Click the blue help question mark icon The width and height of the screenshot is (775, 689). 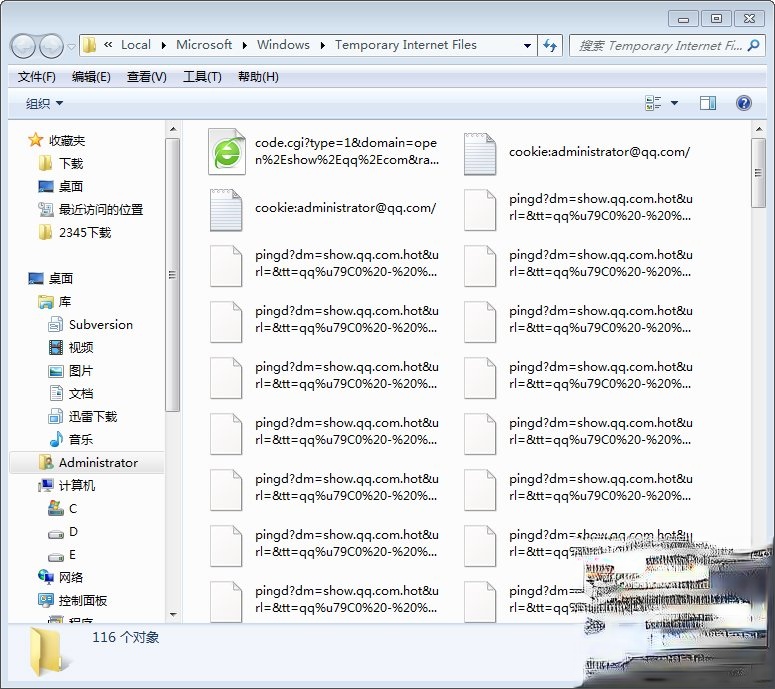tap(743, 103)
